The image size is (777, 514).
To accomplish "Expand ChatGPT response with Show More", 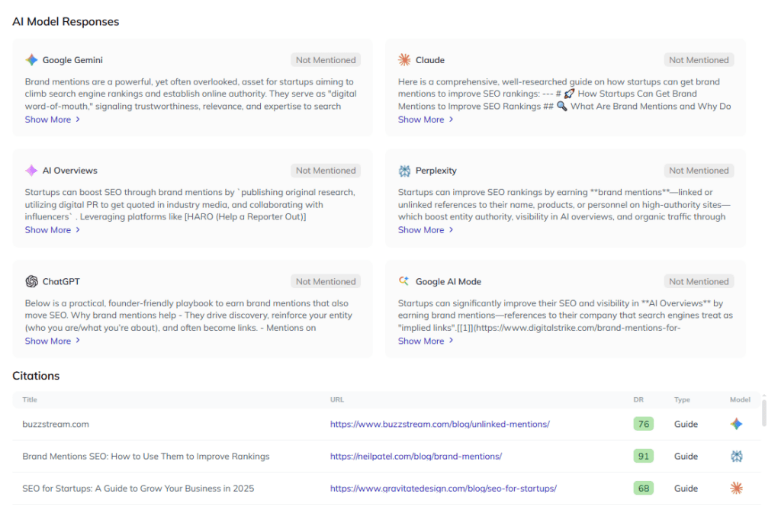I will point(53,341).
